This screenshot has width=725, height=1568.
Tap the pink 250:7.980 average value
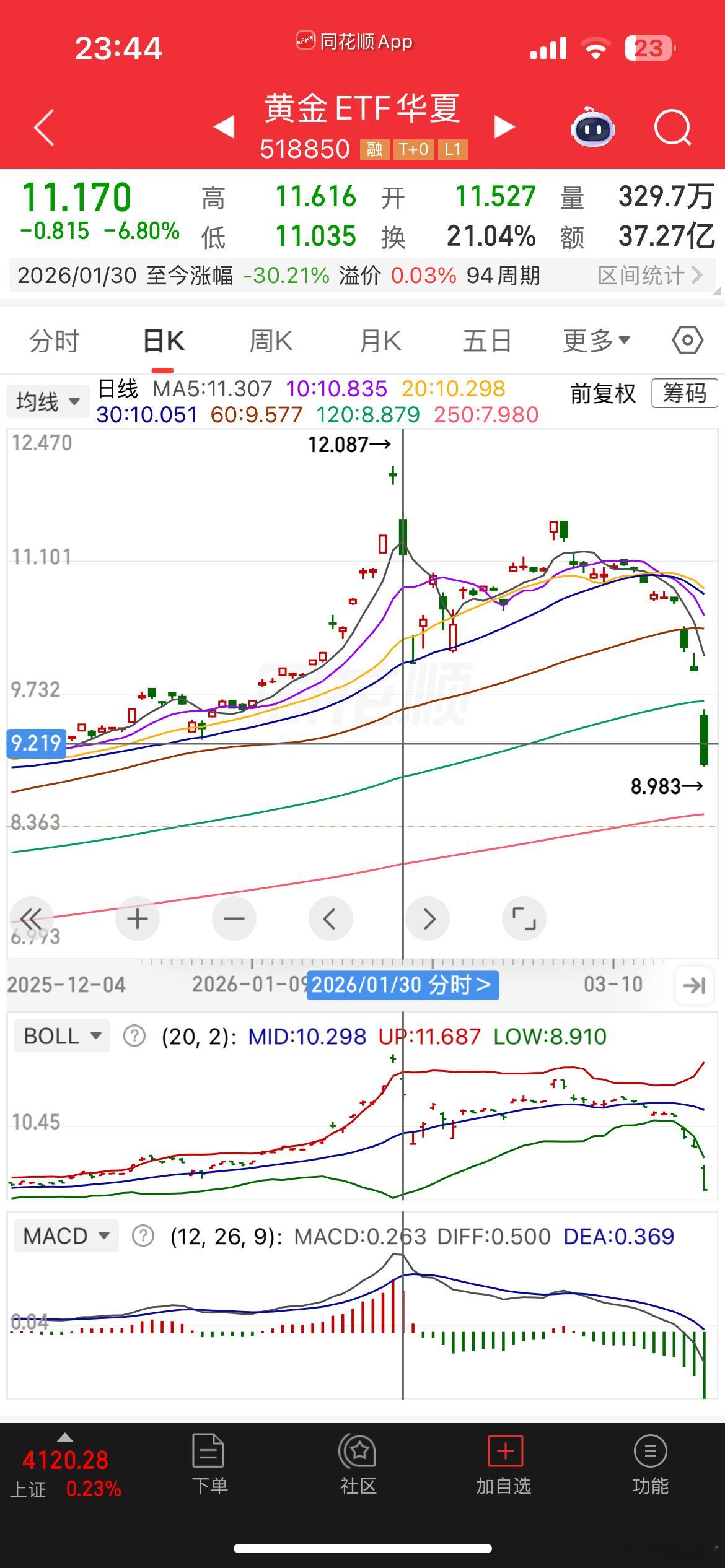486,415
